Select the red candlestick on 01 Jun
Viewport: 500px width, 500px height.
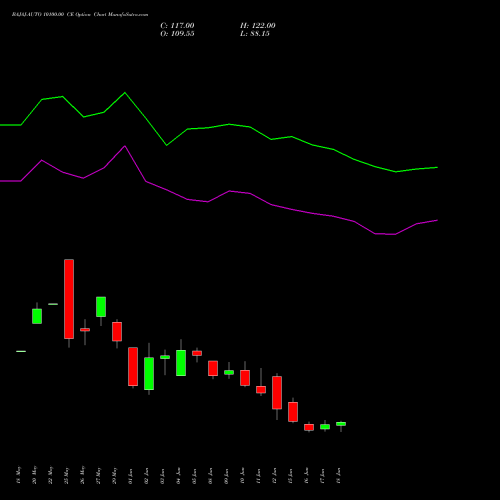tap(133, 367)
